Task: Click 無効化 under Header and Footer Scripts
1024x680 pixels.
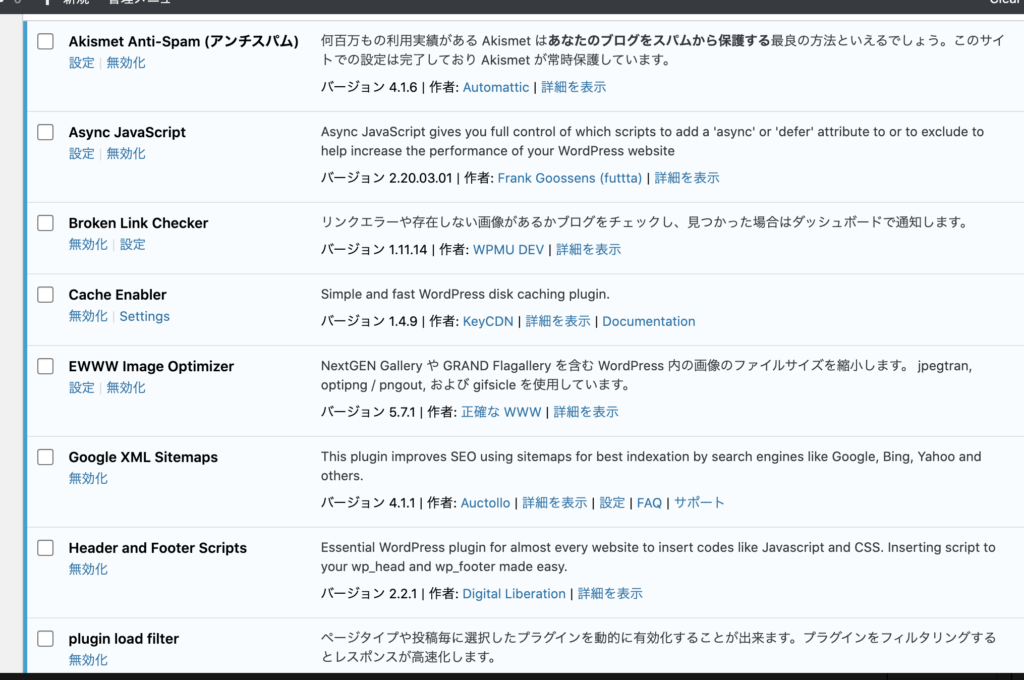Action: click(88, 569)
